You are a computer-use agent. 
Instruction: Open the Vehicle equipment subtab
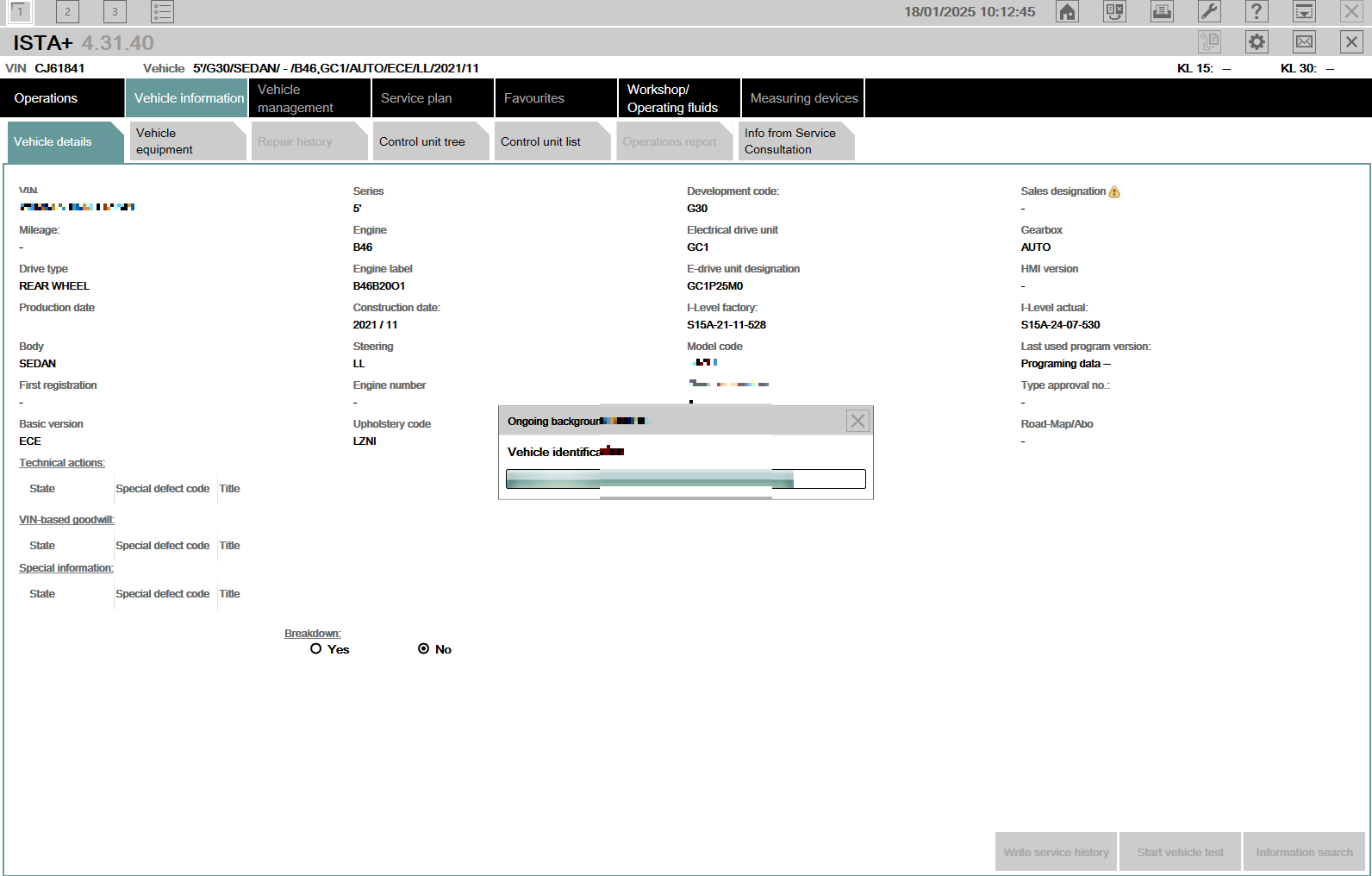(x=188, y=141)
